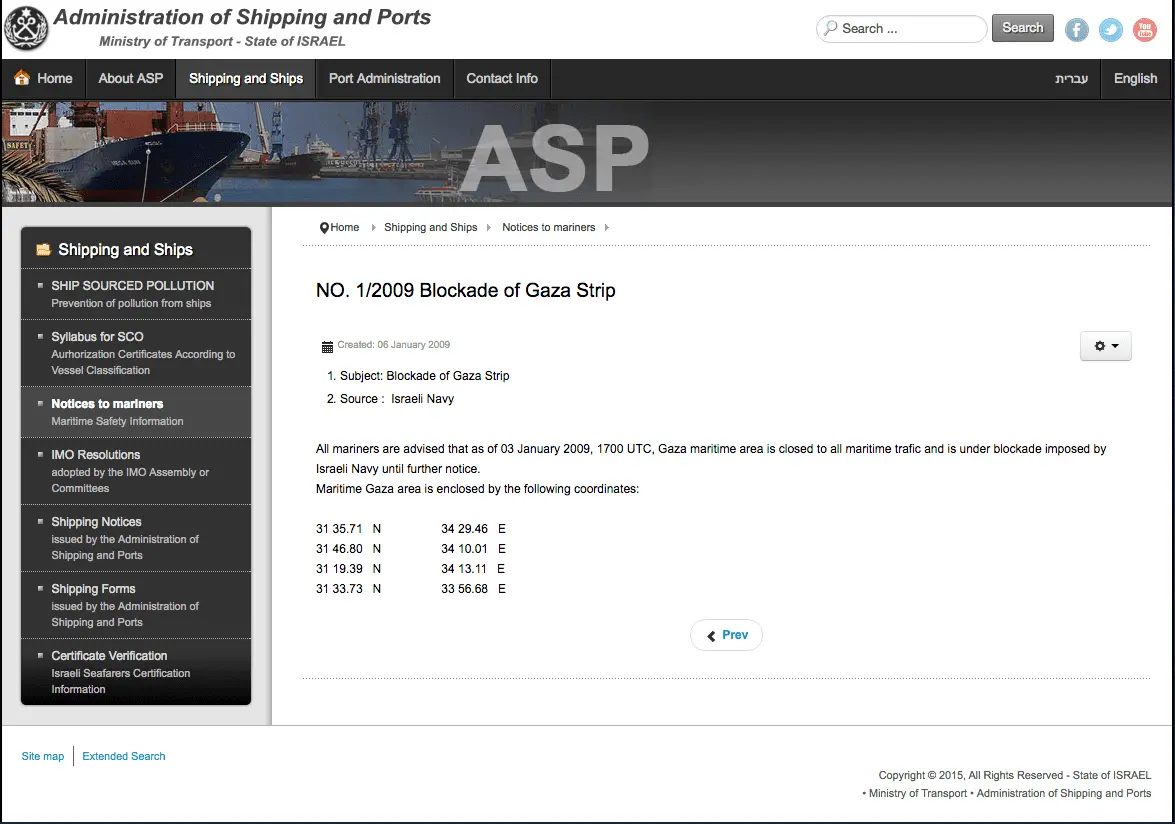Go to the Prev article
Screen dimensions: 1175x824
(x=726, y=635)
